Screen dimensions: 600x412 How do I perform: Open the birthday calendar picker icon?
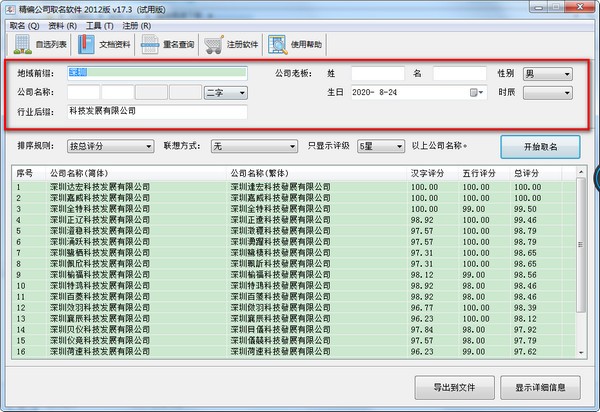476,93
